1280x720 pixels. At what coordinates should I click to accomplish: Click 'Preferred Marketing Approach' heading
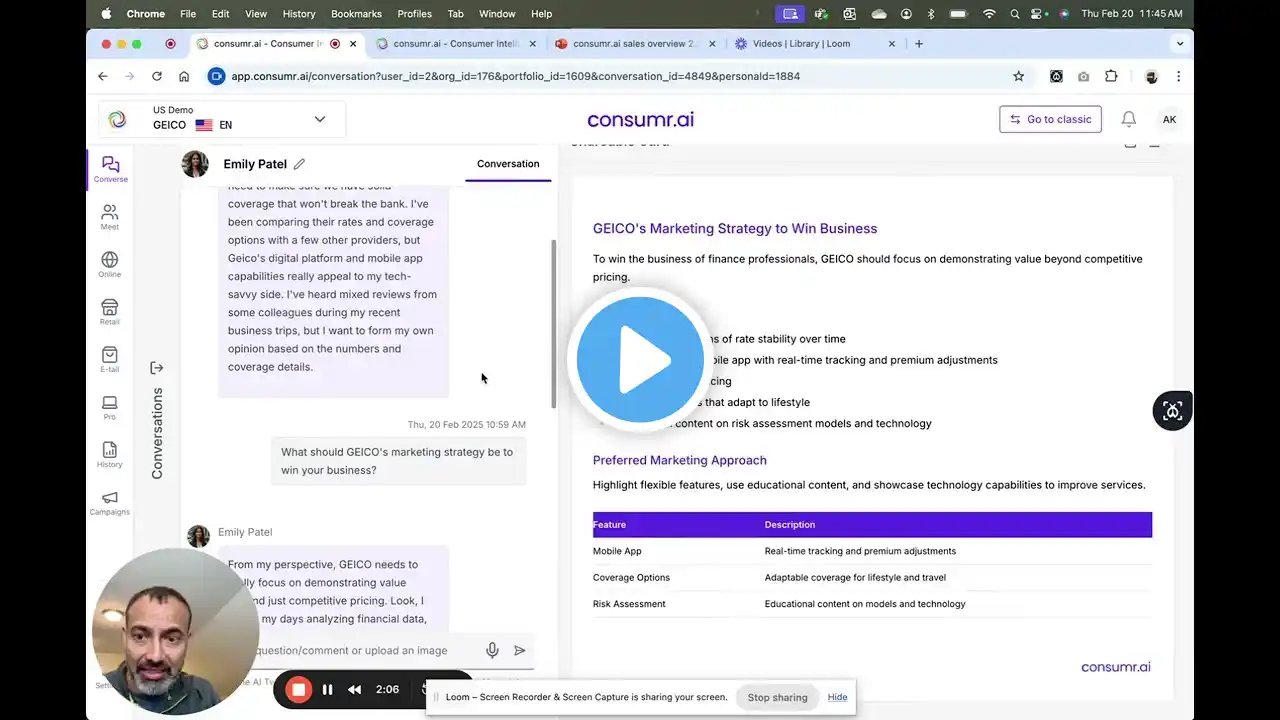pyautogui.click(x=680, y=460)
